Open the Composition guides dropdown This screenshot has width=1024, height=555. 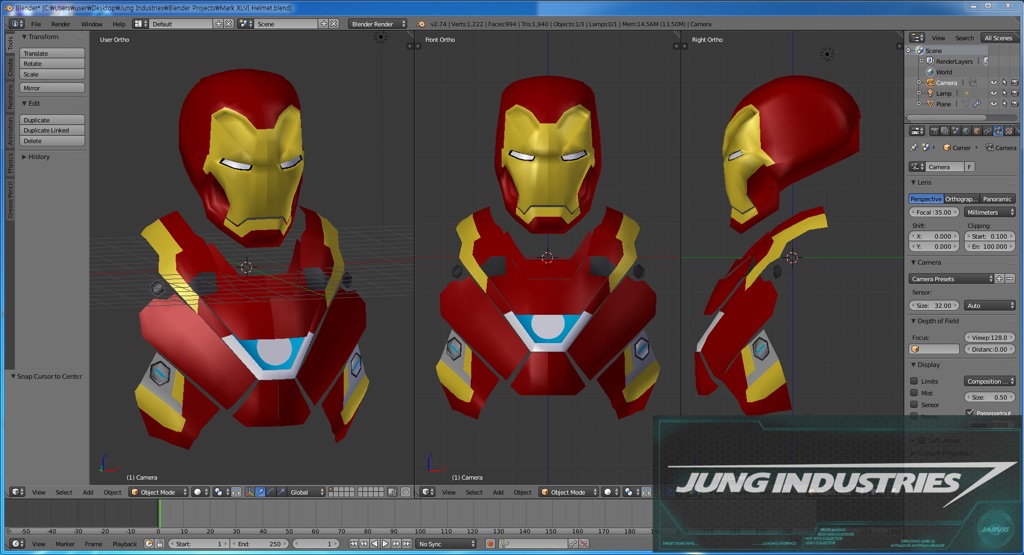point(989,381)
